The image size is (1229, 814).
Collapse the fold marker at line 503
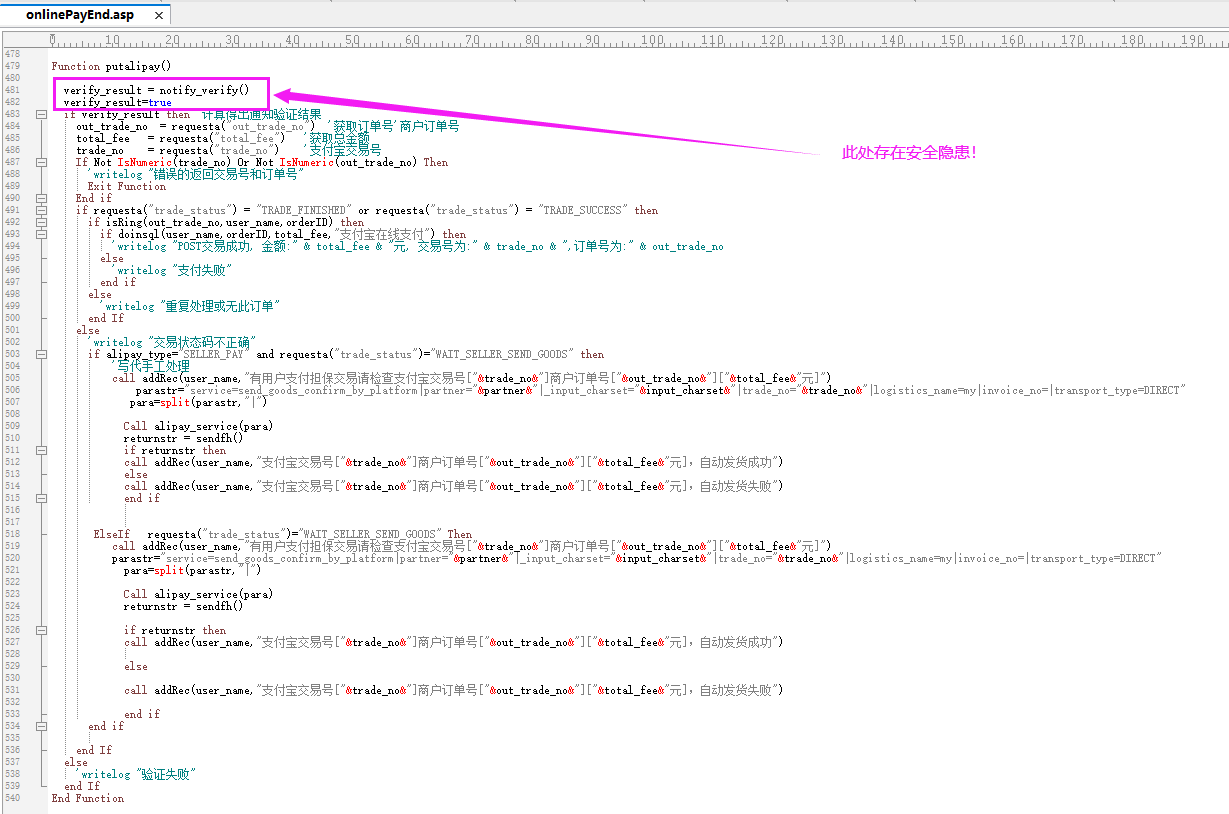point(41,354)
